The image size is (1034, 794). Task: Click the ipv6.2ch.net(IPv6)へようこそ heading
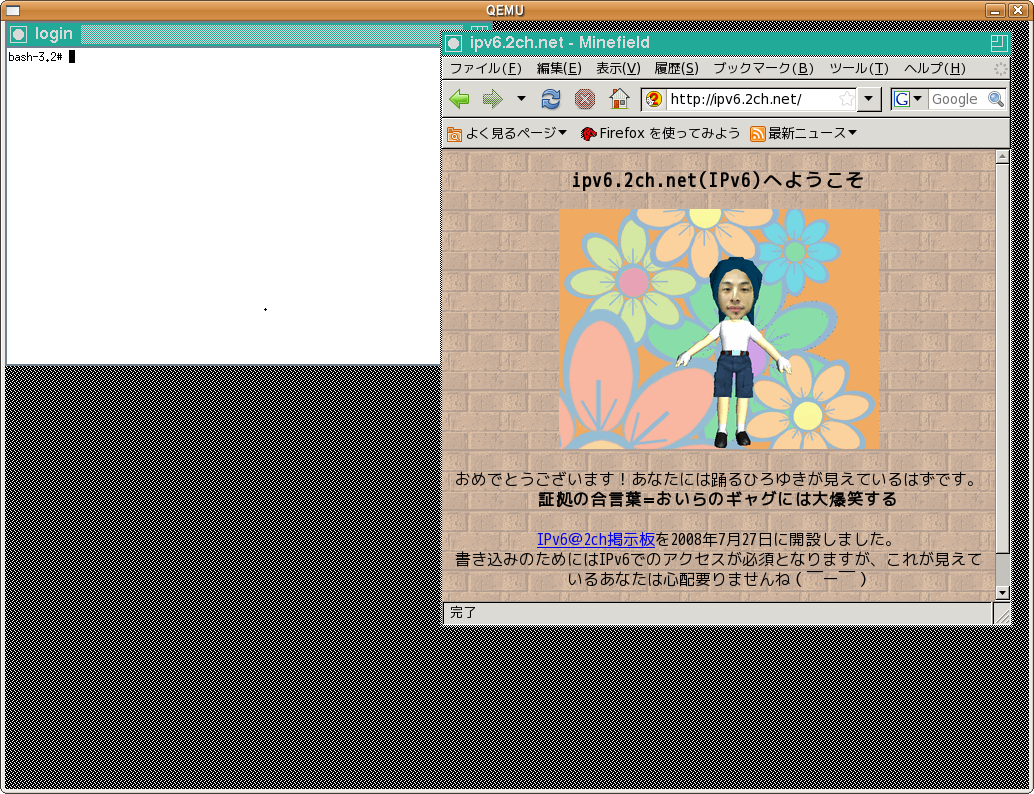pos(717,179)
